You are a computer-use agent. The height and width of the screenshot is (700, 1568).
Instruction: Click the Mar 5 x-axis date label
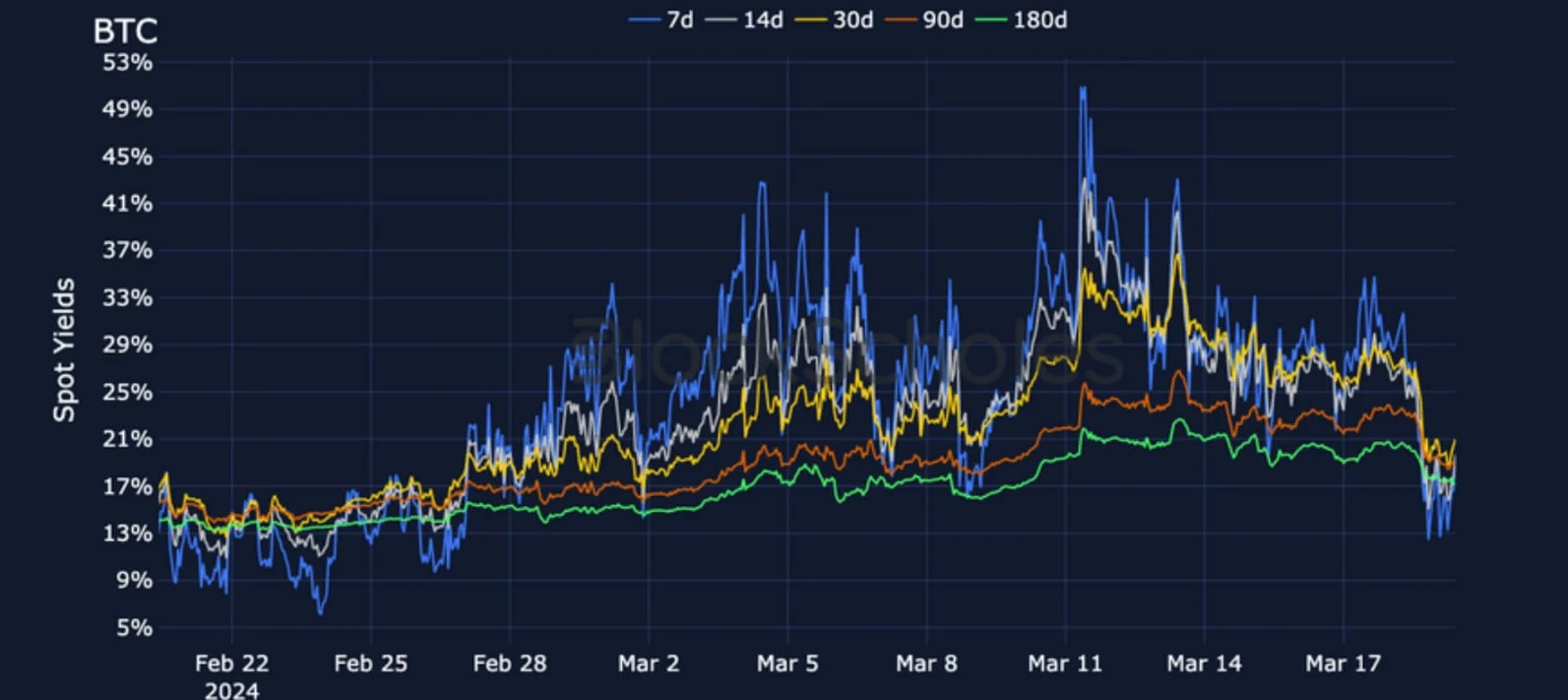[x=787, y=664]
